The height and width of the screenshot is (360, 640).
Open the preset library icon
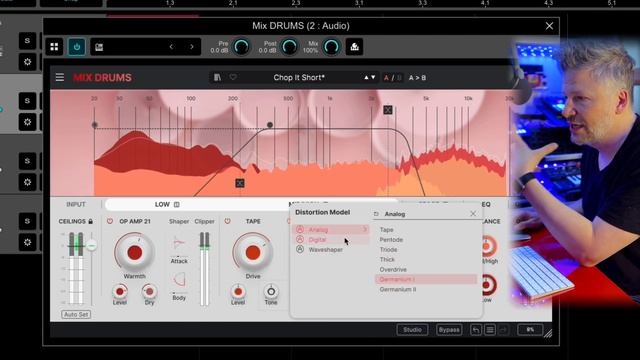[x=217, y=77]
